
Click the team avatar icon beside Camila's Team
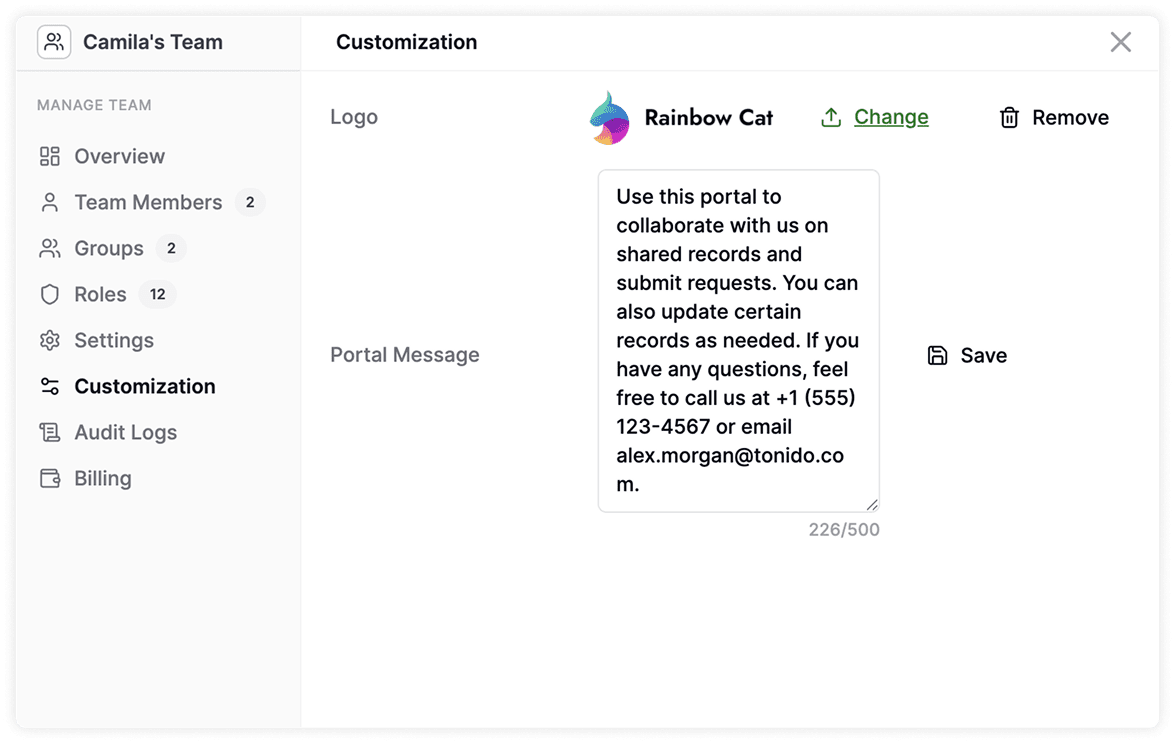point(54,42)
